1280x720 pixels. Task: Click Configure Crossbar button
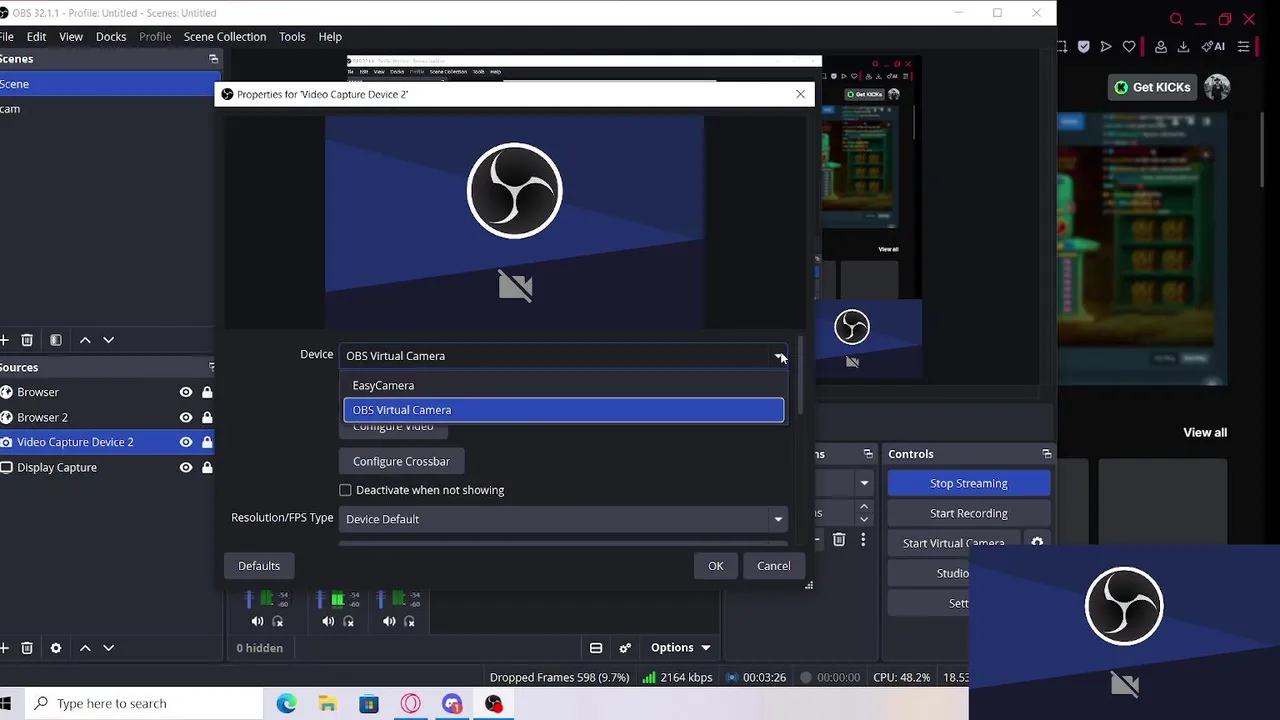pyautogui.click(x=401, y=462)
